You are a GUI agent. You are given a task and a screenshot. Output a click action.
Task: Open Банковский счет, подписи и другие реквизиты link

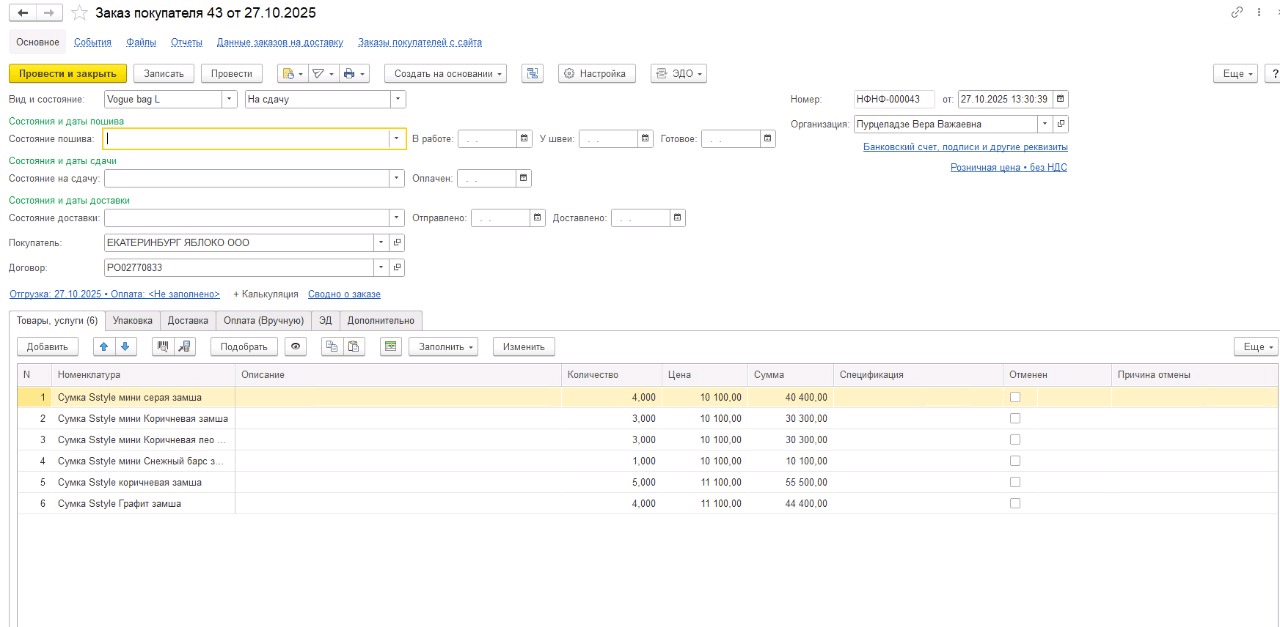[965, 147]
